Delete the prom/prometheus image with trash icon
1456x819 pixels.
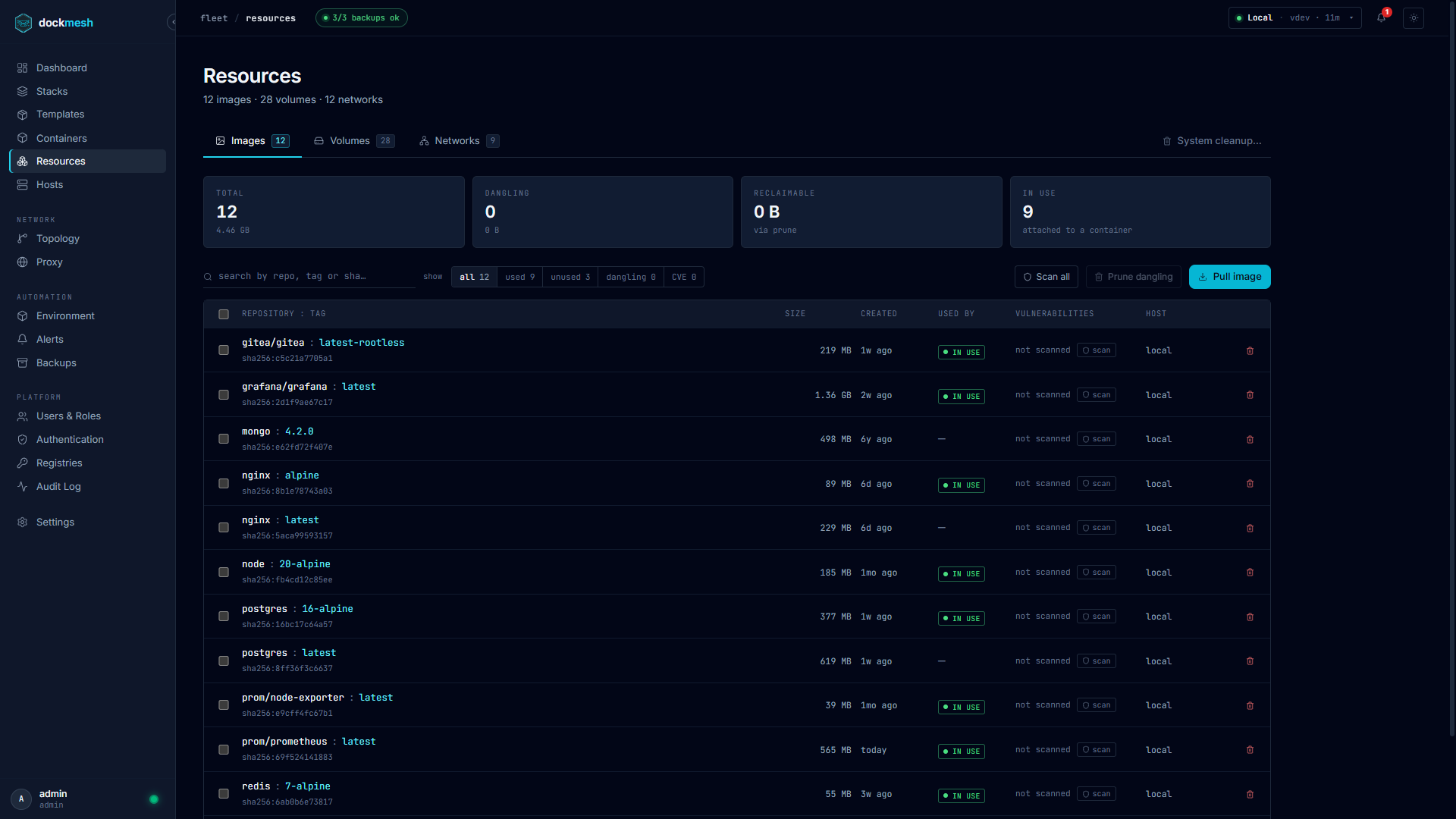point(1250,750)
